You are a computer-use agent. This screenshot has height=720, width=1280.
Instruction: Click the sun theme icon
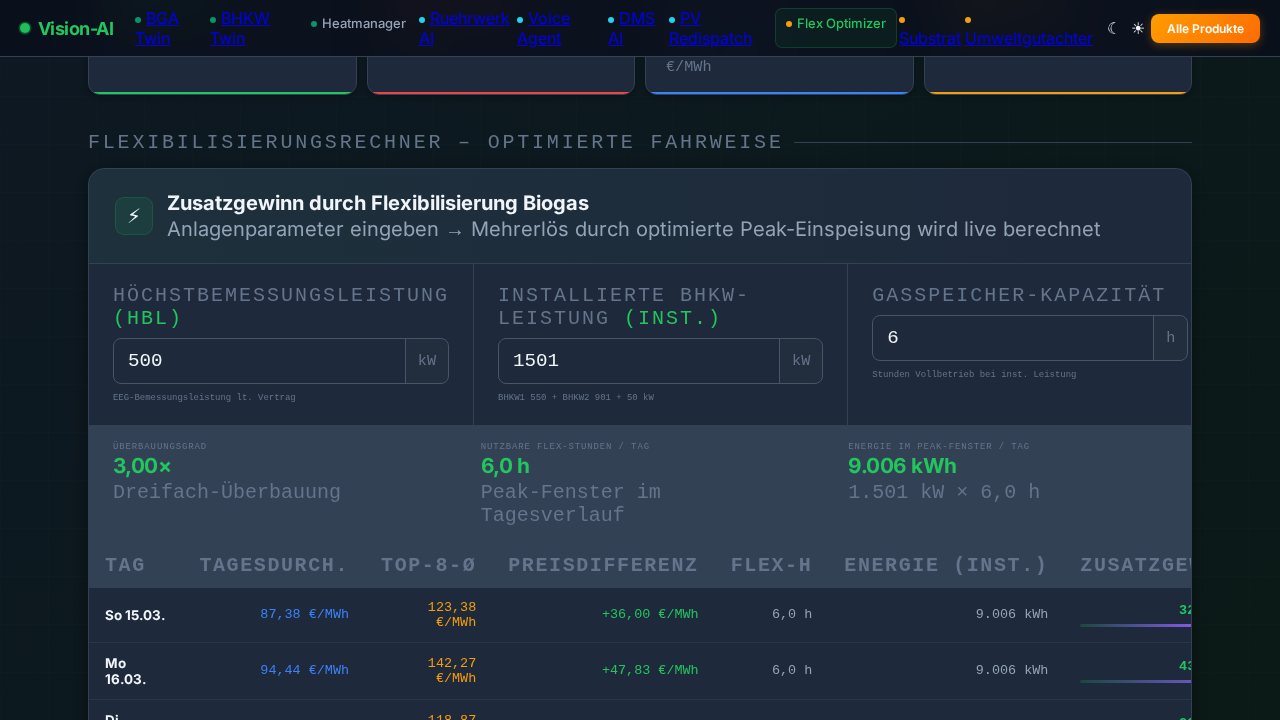pyautogui.click(x=1138, y=28)
